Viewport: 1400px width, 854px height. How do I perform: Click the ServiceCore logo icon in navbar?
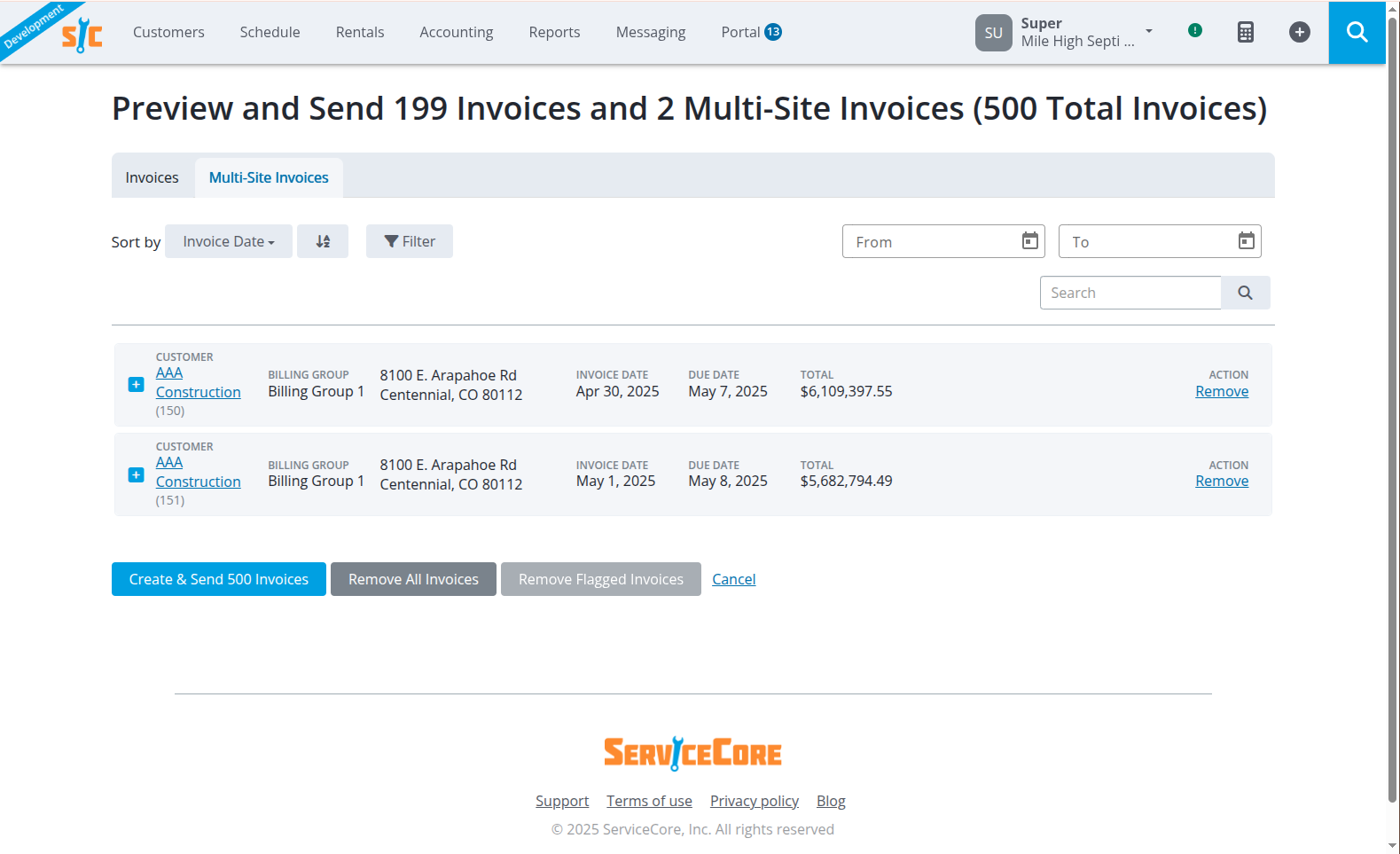pos(82,35)
